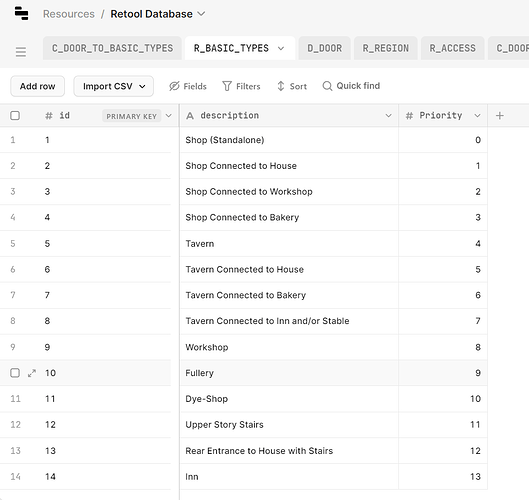Click the Sort button label
Screen dimensions: 529x500
[x=298, y=86]
